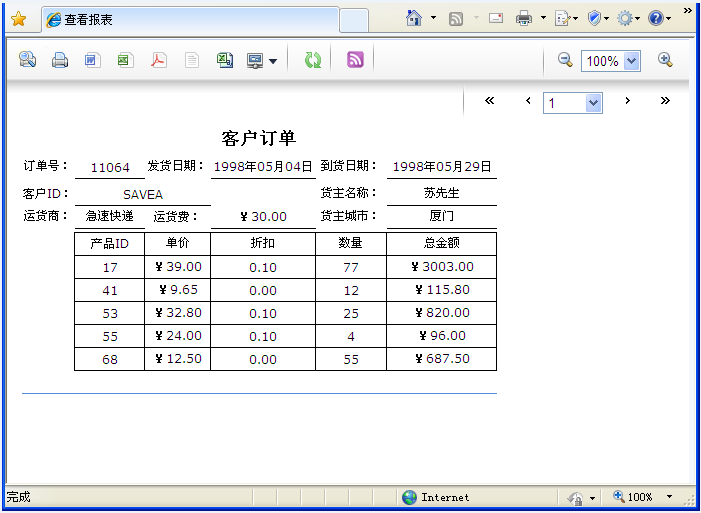Click the consignee city 厦门
This screenshot has width=701, height=513.
pos(442,216)
